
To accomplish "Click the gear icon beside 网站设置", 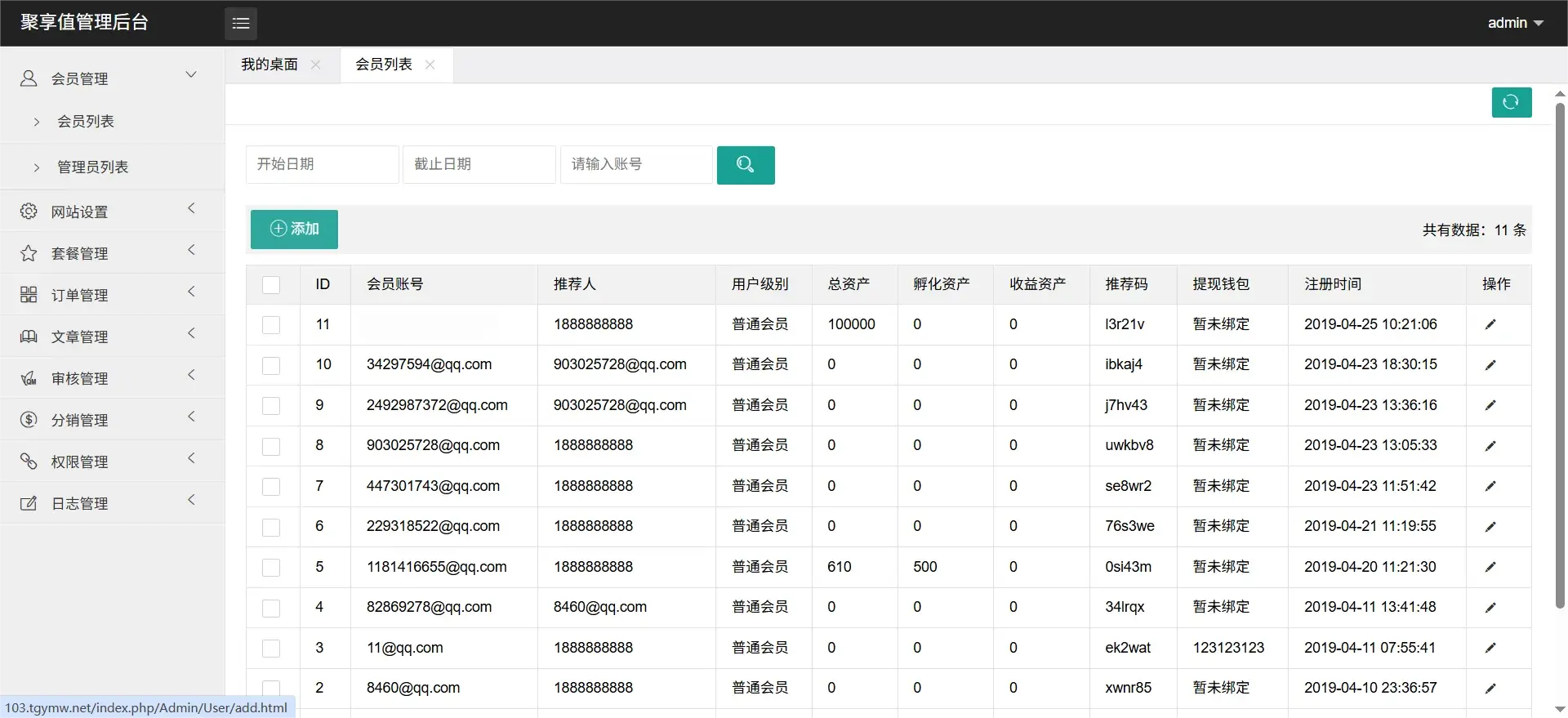I will point(29,212).
